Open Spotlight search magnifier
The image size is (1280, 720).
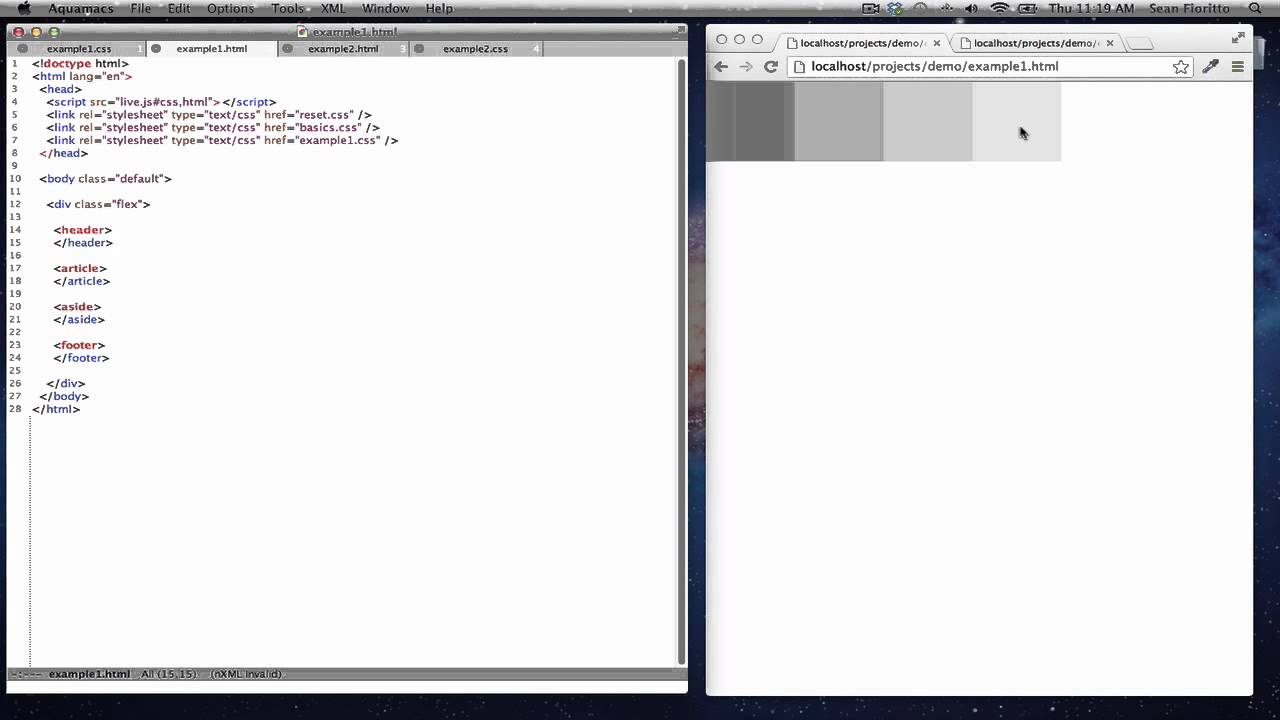click(x=1255, y=9)
